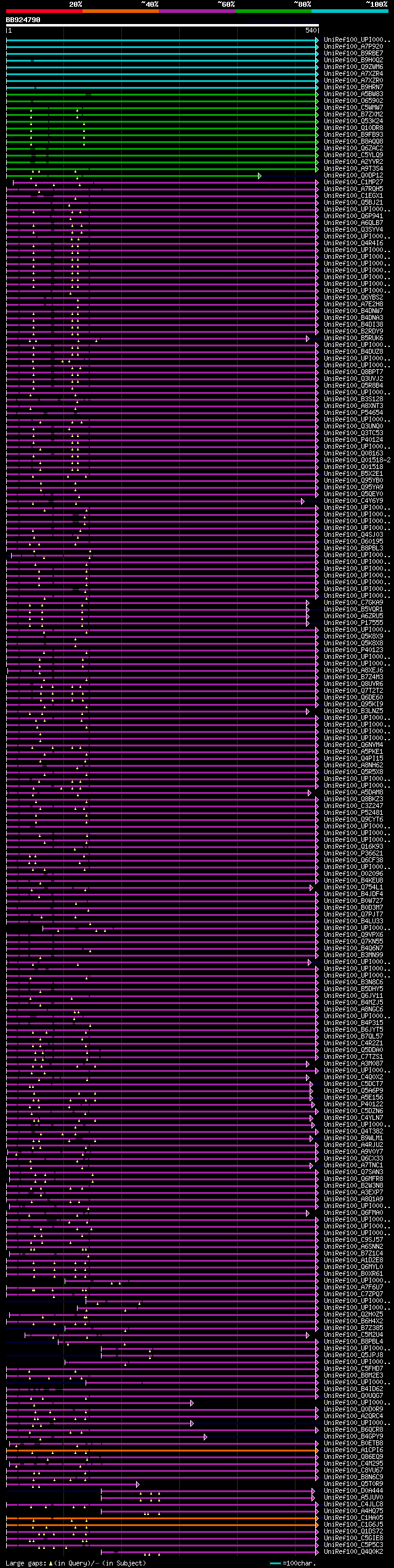
Task: Select the hit UniRef100_Q53K24
Action: (x=353, y=121)
